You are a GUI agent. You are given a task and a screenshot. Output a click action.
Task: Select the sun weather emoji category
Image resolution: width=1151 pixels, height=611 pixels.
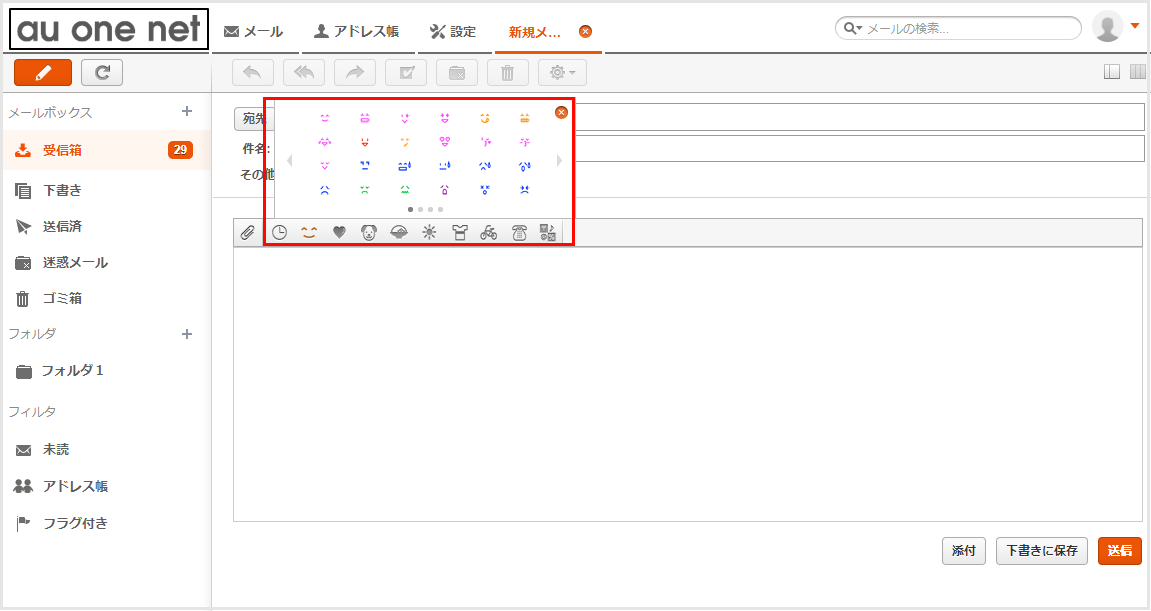pos(429,233)
